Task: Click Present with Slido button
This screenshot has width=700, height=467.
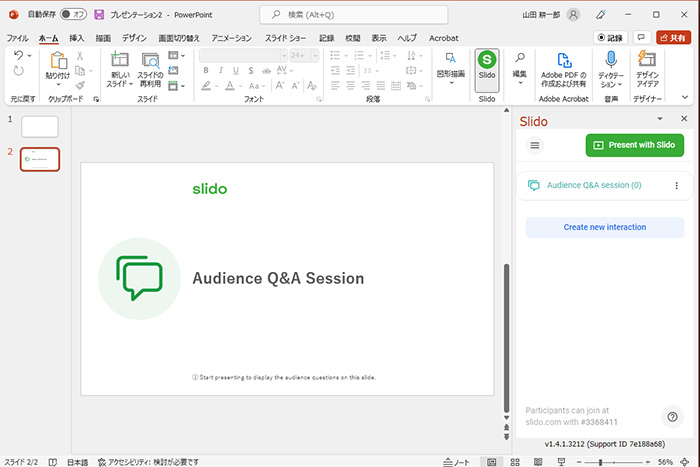Action: pyautogui.click(x=634, y=145)
